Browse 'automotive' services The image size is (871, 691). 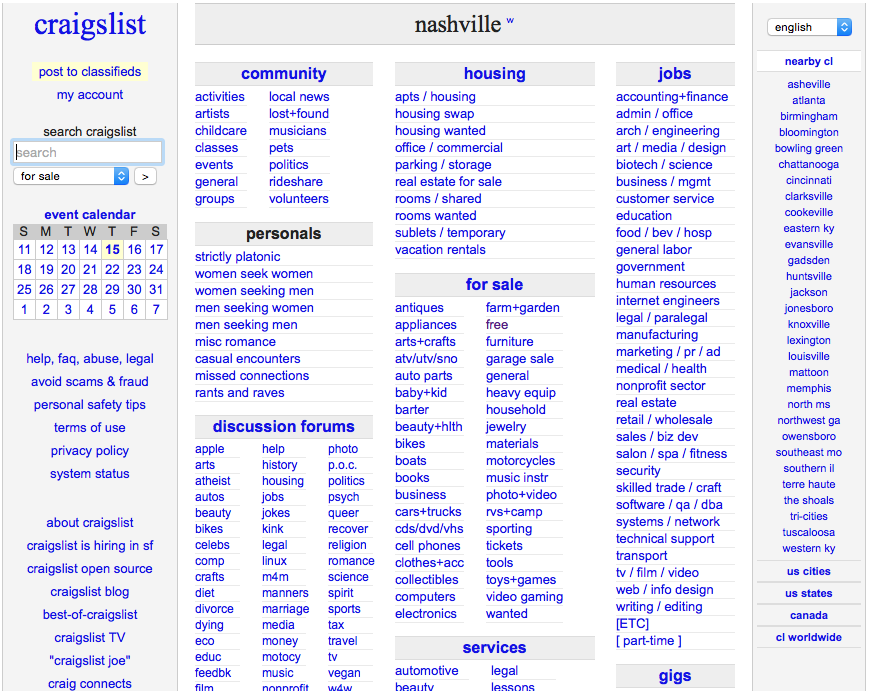[427, 671]
